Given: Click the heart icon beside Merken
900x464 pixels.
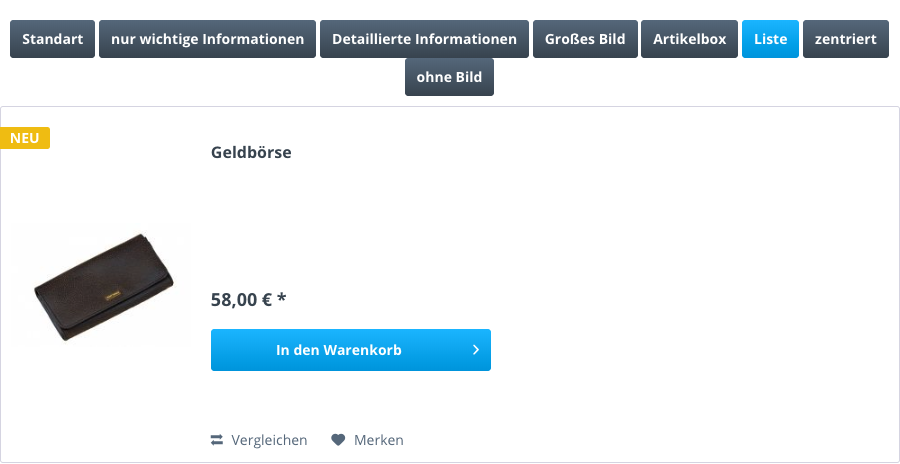Looking at the screenshot, I should [x=338, y=440].
